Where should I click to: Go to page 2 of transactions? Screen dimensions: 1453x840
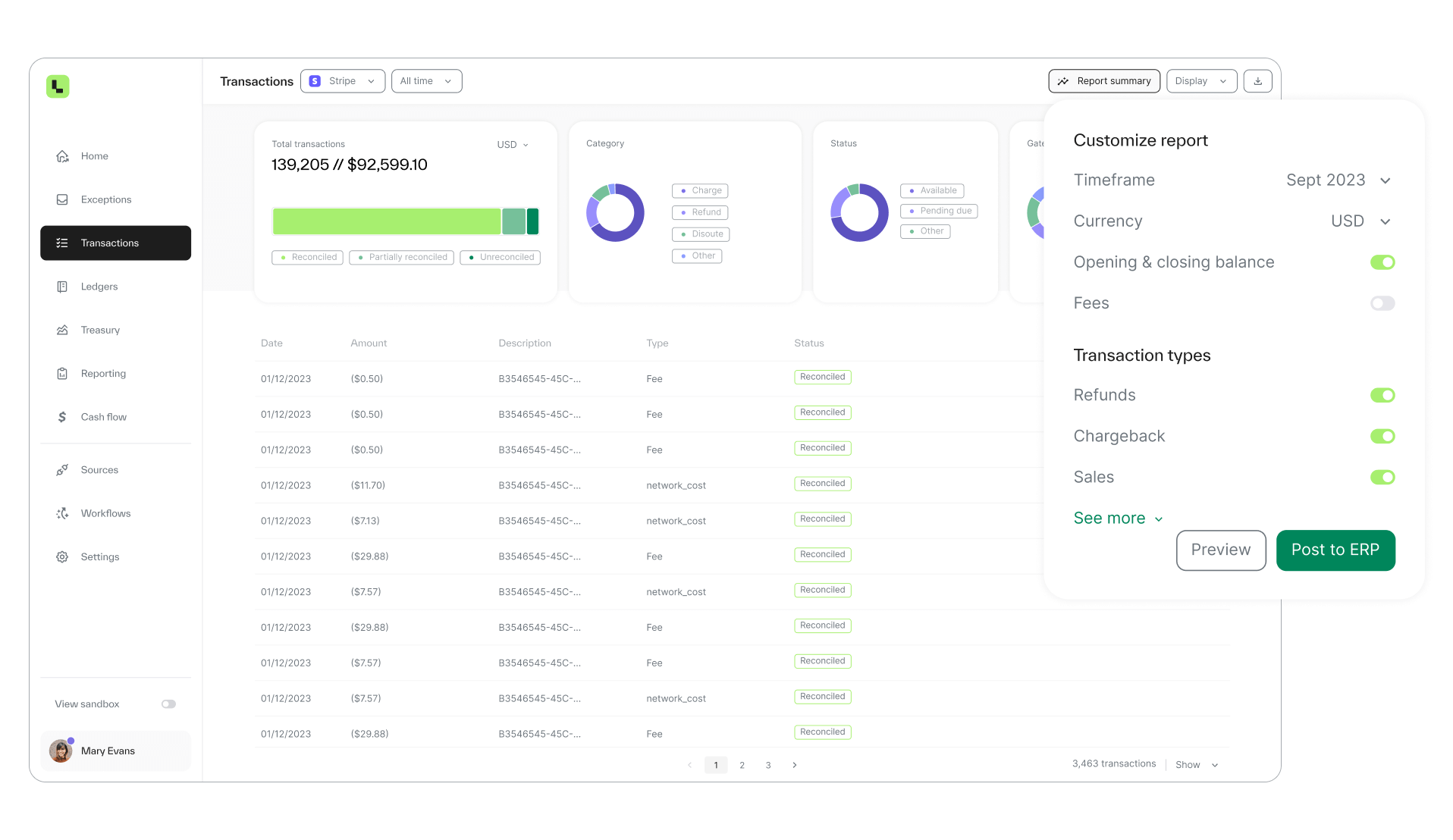742,765
